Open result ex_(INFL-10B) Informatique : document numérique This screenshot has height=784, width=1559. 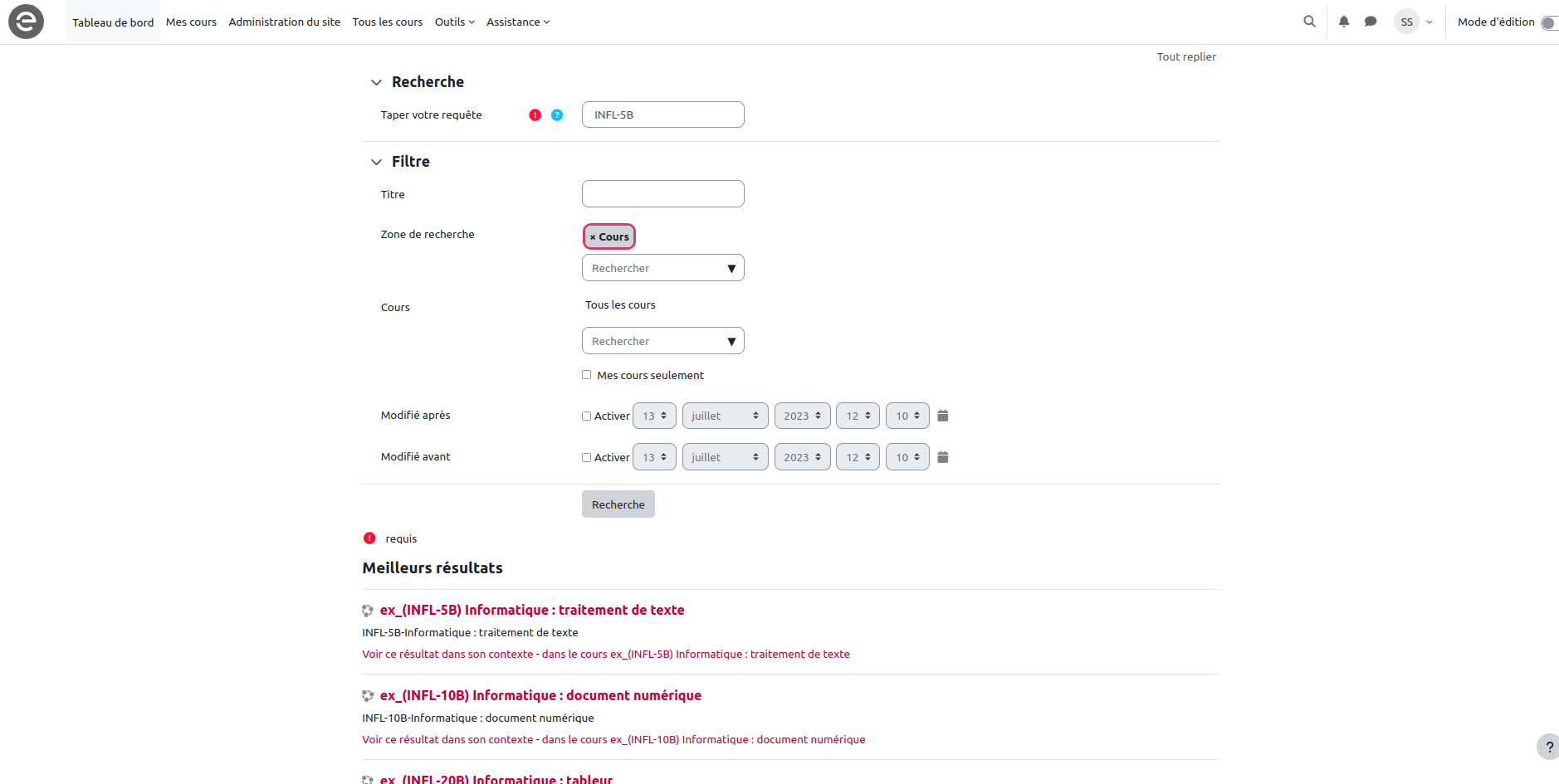coord(540,695)
